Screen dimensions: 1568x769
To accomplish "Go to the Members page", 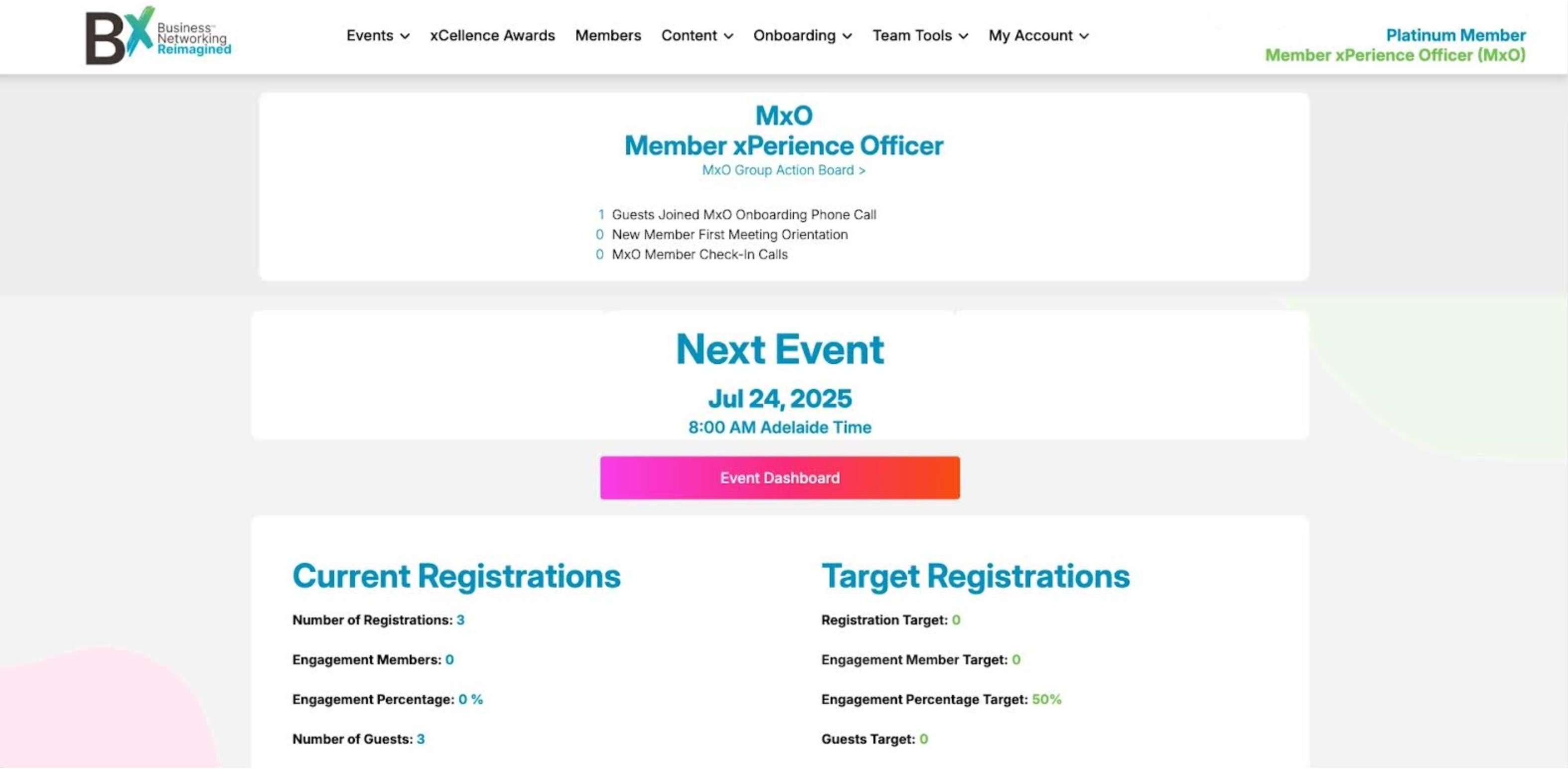I will click(x=607, y=36).
